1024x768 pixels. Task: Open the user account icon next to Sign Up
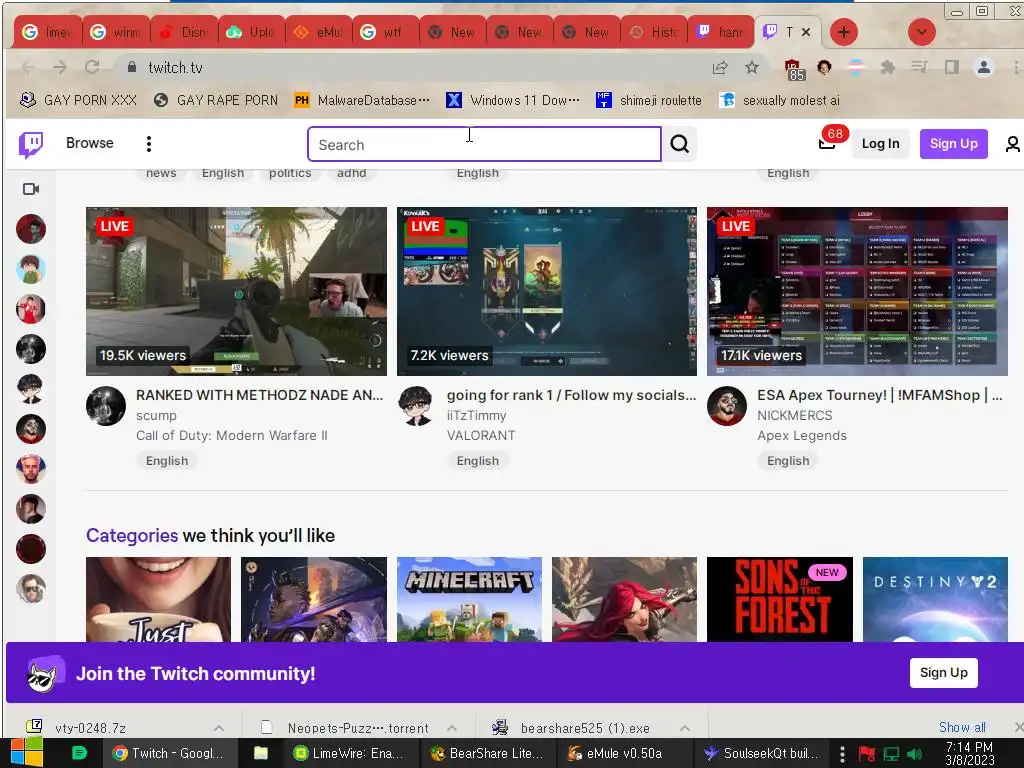1013,144
